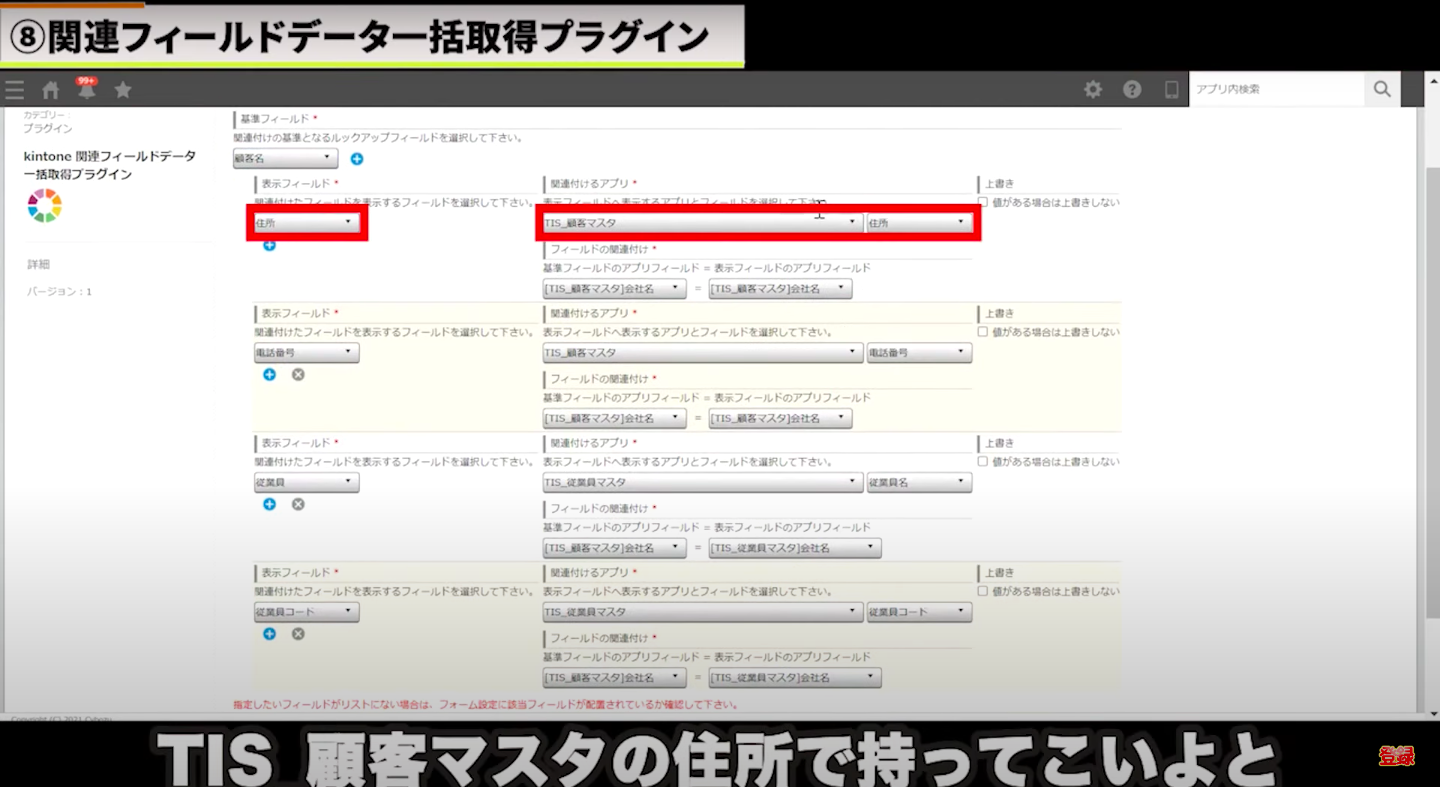Image resolution: width=1440 pixels, height=787 pixels.
Task: Click the search magnifier button
Action: point(1382,89)
